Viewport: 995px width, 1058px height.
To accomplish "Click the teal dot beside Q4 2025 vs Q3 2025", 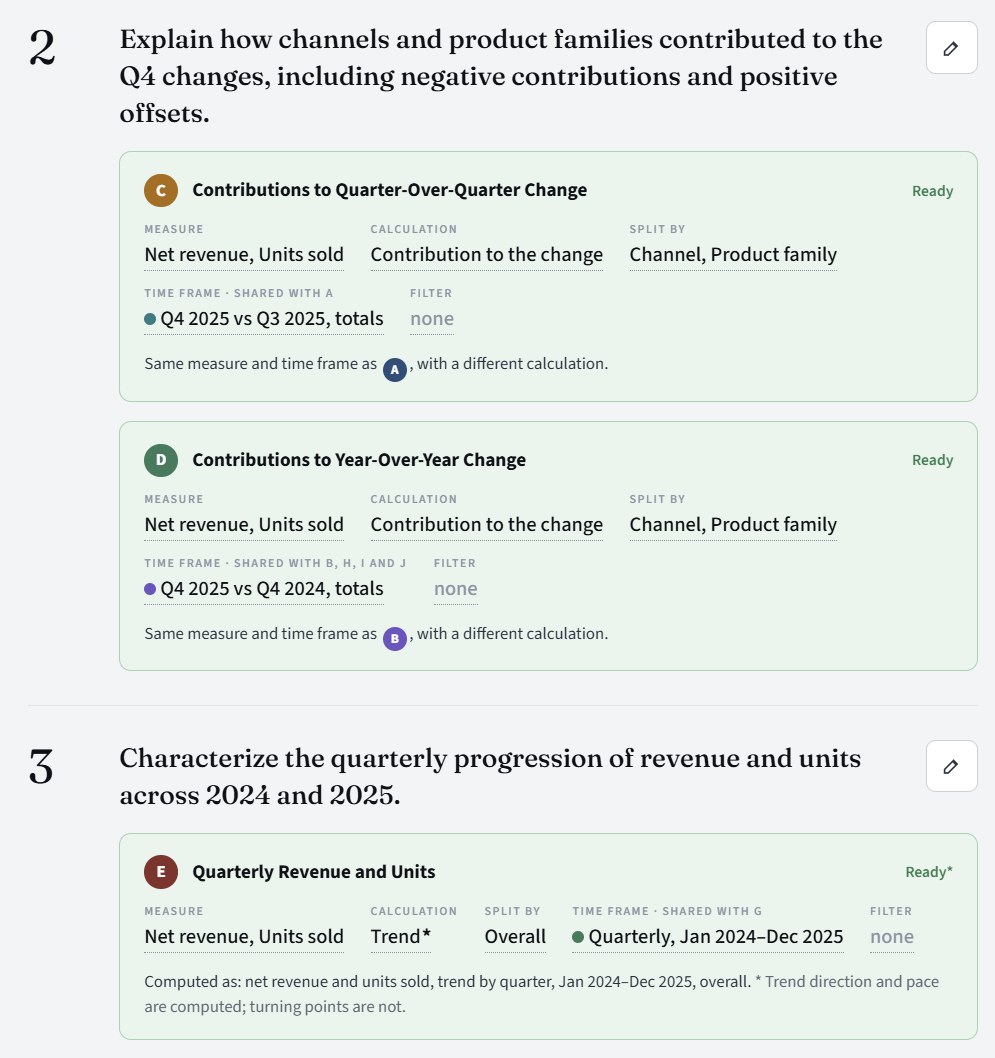I will 150,319.
